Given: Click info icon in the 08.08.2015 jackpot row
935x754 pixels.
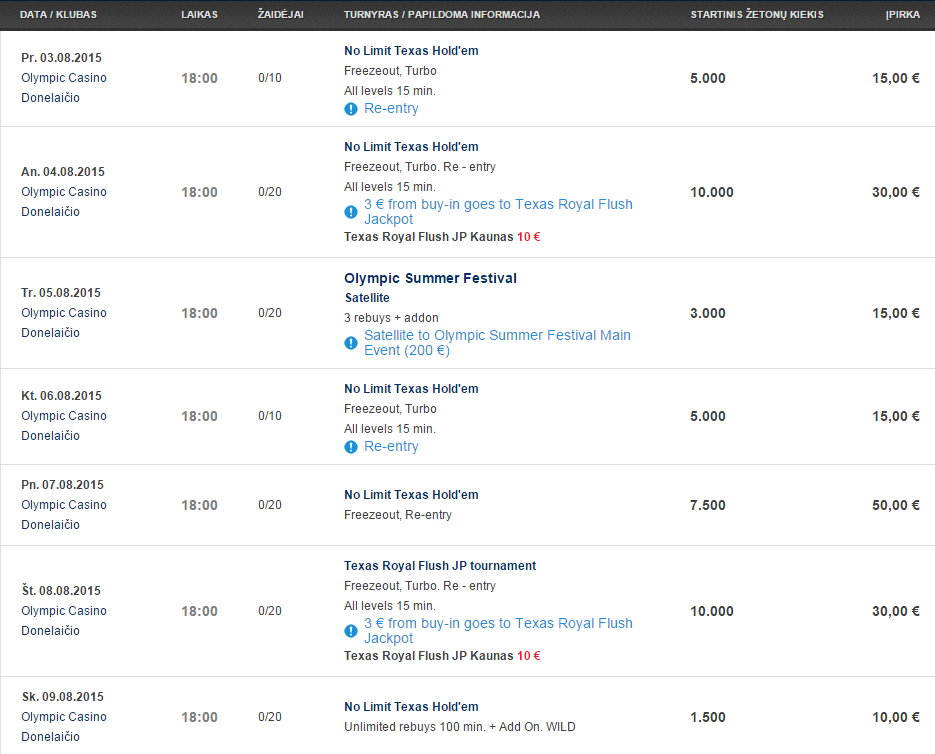Looking at the screenshot, I should click(351, 631).
